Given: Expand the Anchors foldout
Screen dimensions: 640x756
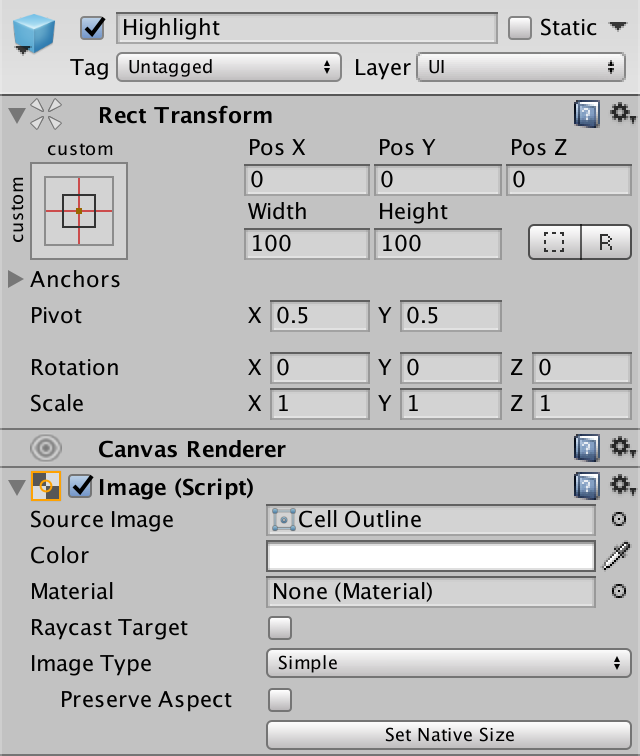Looking at the screenshot, I should pyautogui.click(x=16, y=280).
